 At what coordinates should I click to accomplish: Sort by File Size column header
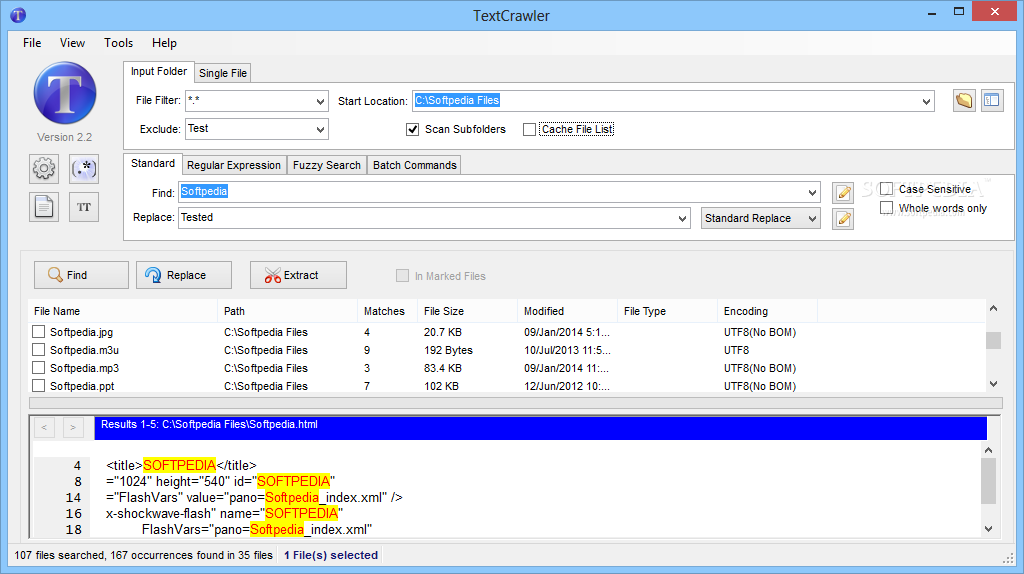pyautogui.click(x=468, y=311)
